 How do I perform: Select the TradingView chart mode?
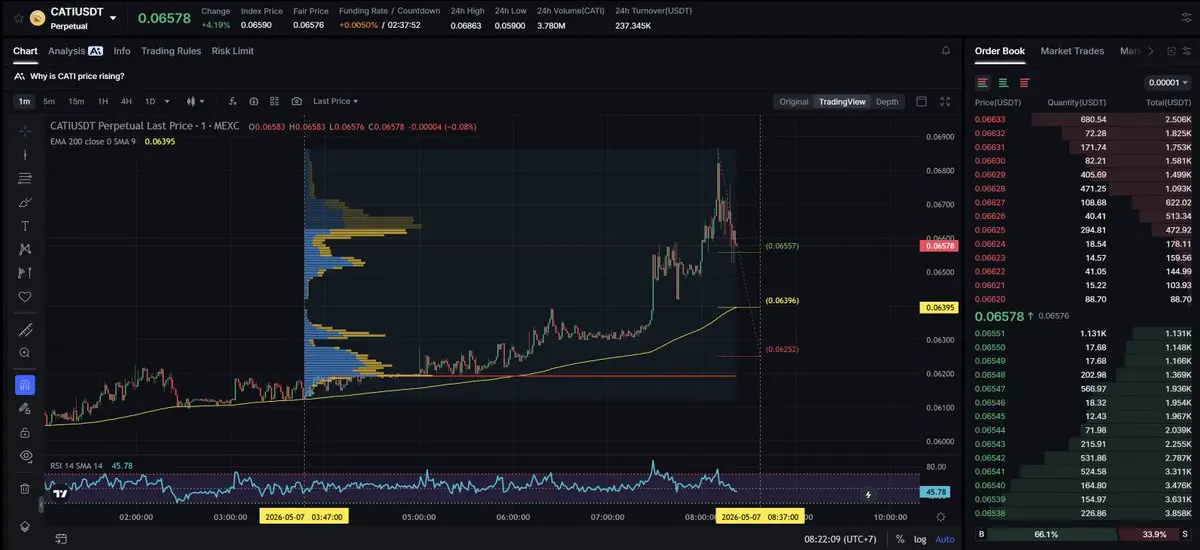[842, 101]
